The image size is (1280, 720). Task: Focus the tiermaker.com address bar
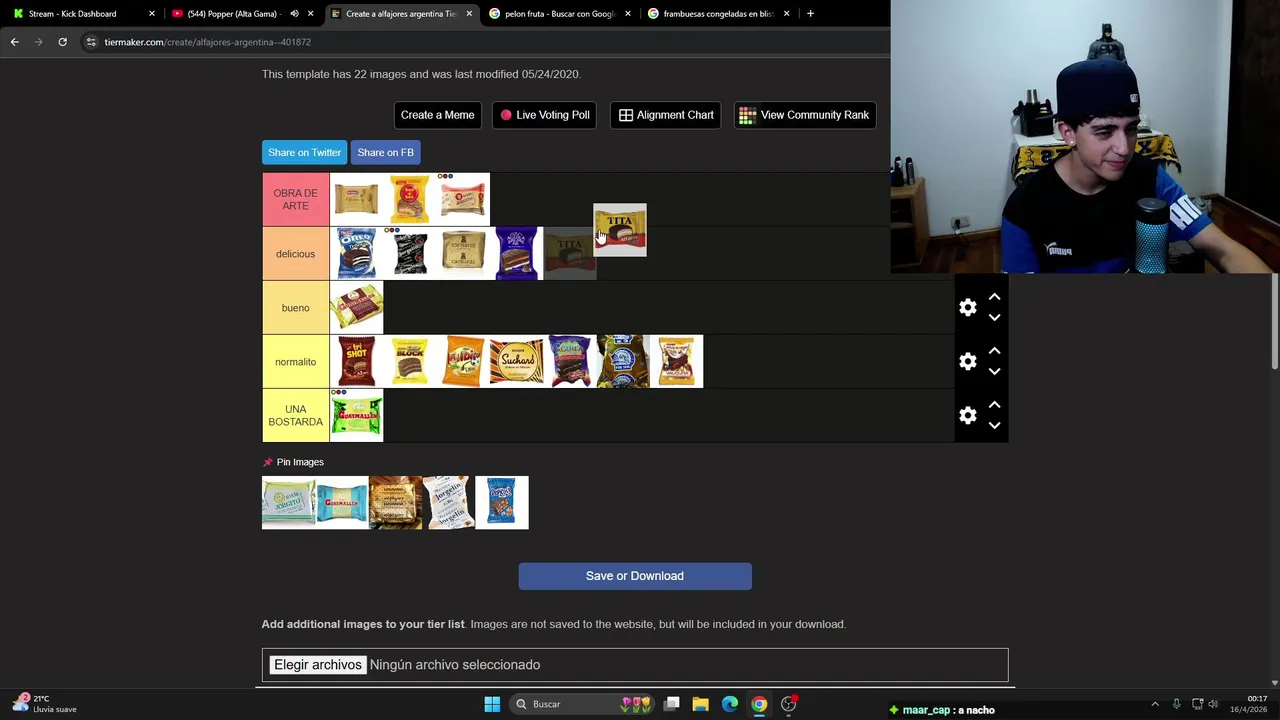[480, 42]
